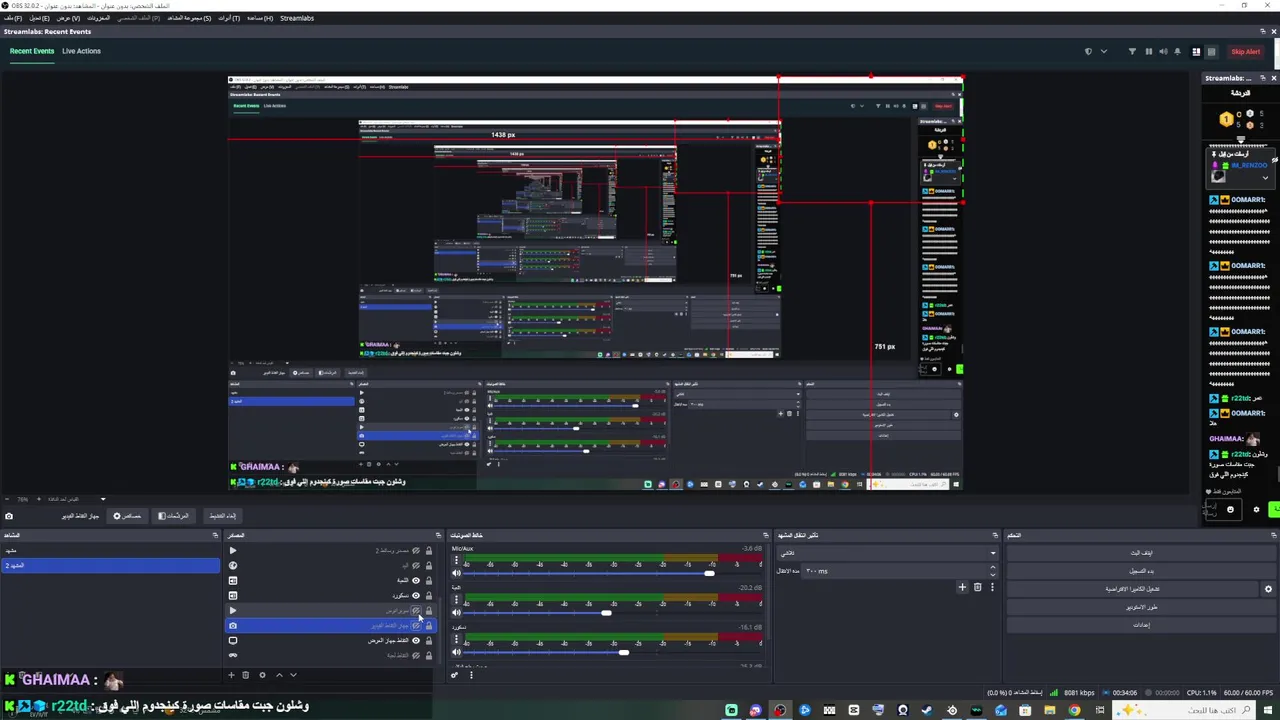Screen dimensions: 1280x720
Task: Pop out the Audio Mixer dock
Action: click(x=766, y=535)
